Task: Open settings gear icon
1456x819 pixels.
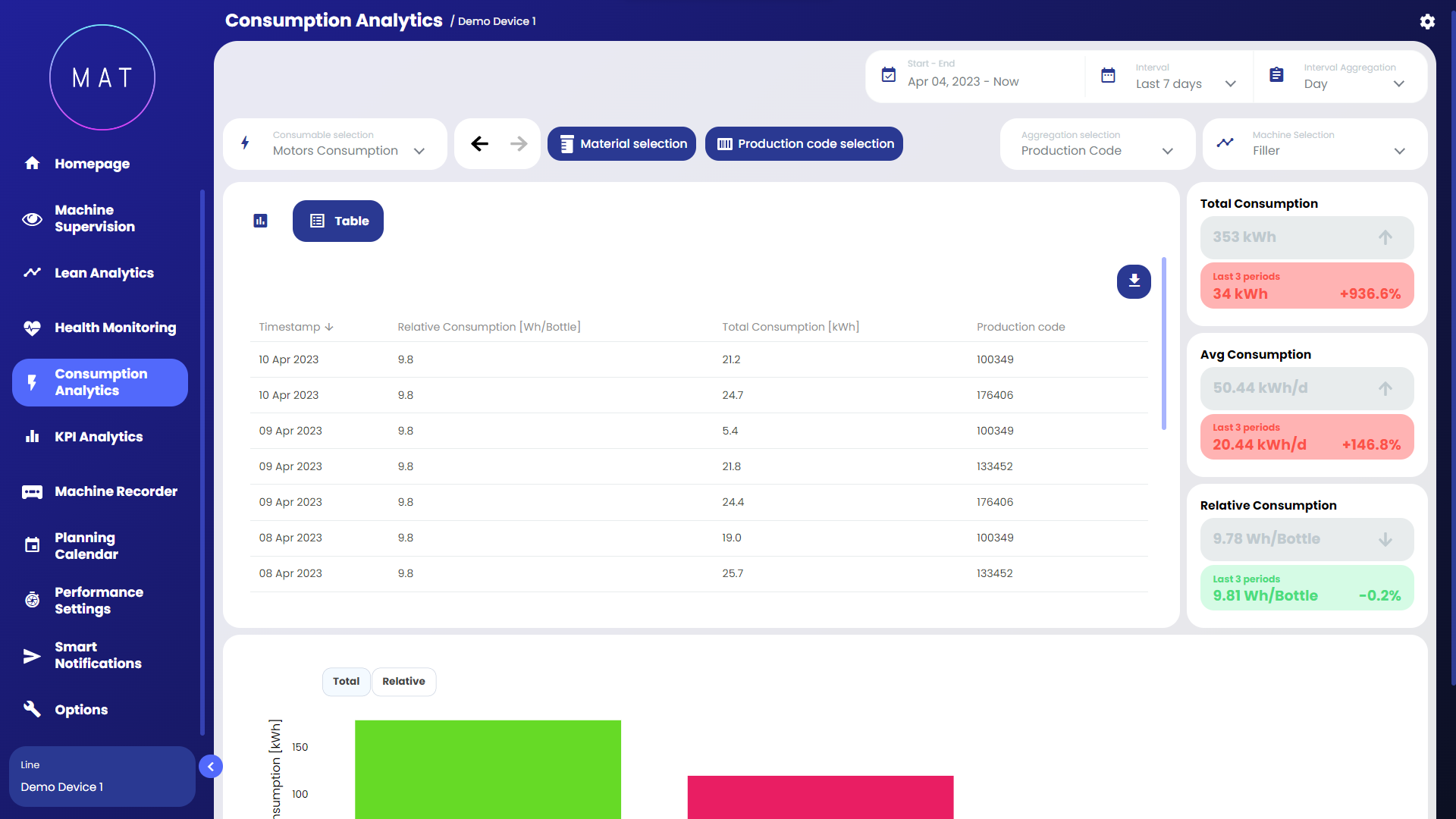Action: [1427, 21]
